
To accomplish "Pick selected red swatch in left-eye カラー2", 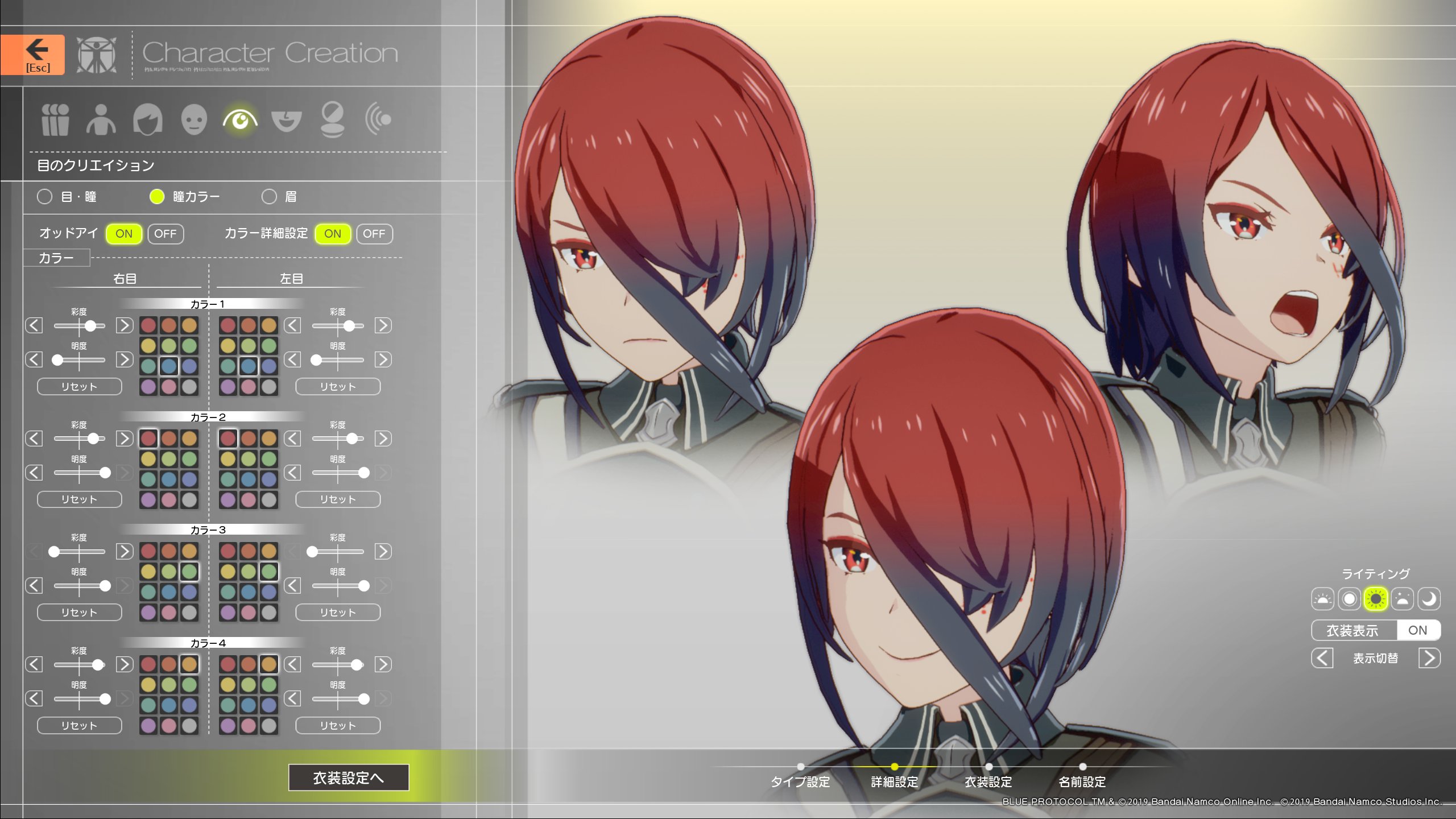I will point(228,439).
